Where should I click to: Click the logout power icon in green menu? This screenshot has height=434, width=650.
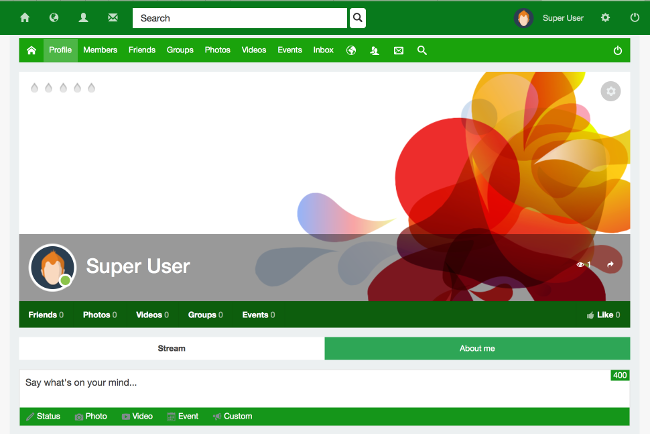(618, 51)
